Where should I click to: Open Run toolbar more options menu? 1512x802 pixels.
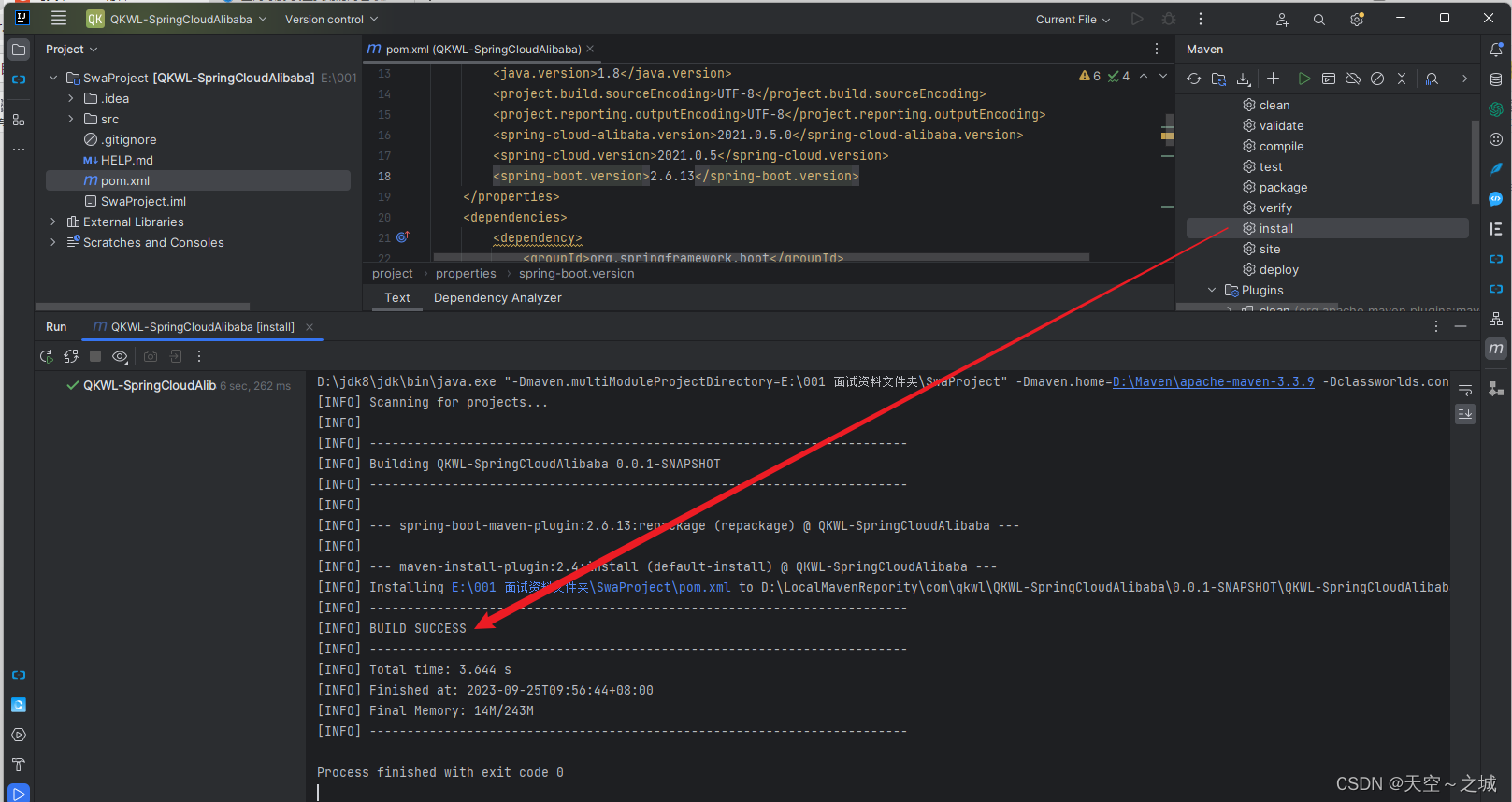pyautogui.click(x=199, y=356)
